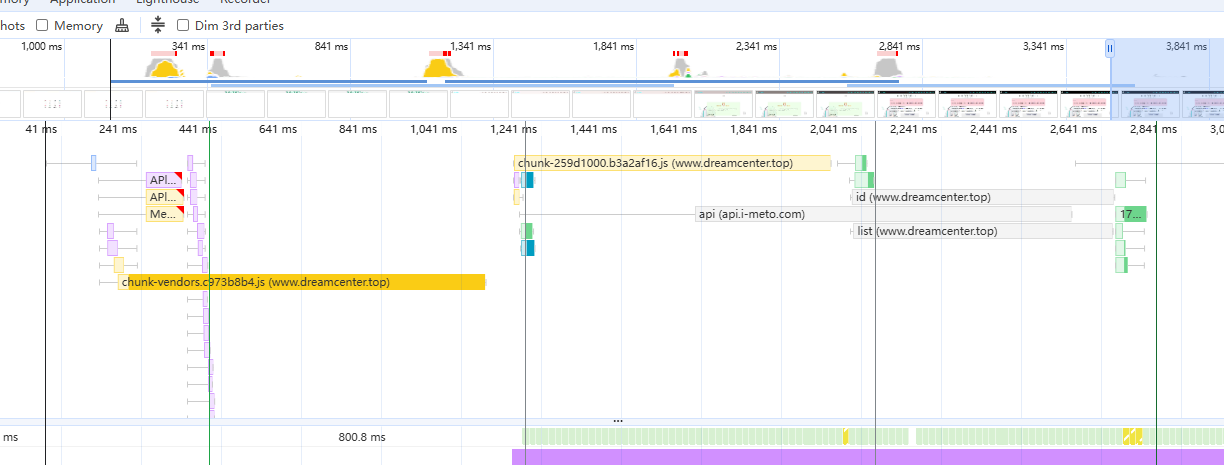This screenshot has height=465, width=1224.
Task: Check the Dim 3rd parties option
Action: click(183, 26)
